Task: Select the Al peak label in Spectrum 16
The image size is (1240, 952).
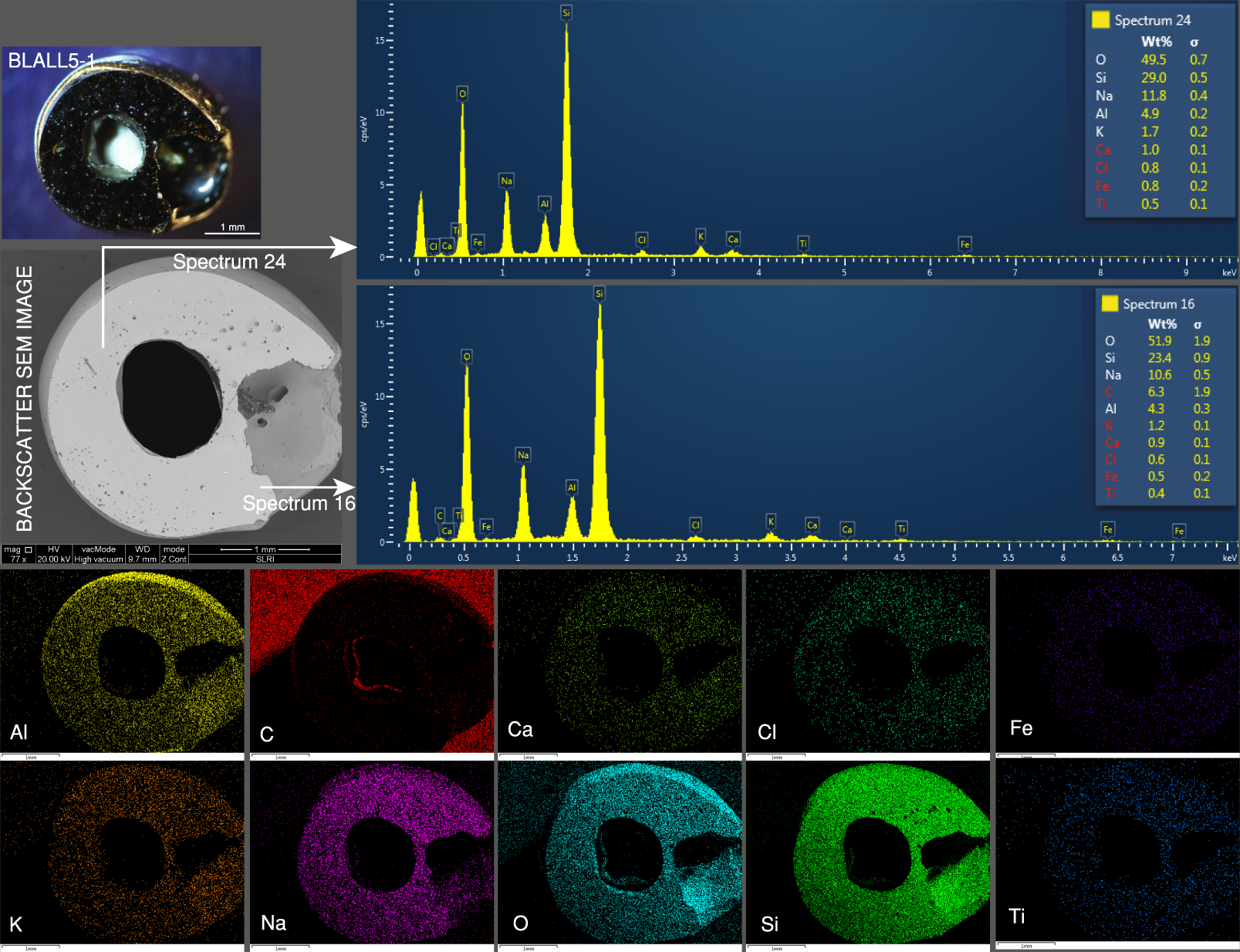Action: pyautogui.click(x=572, y=487)
